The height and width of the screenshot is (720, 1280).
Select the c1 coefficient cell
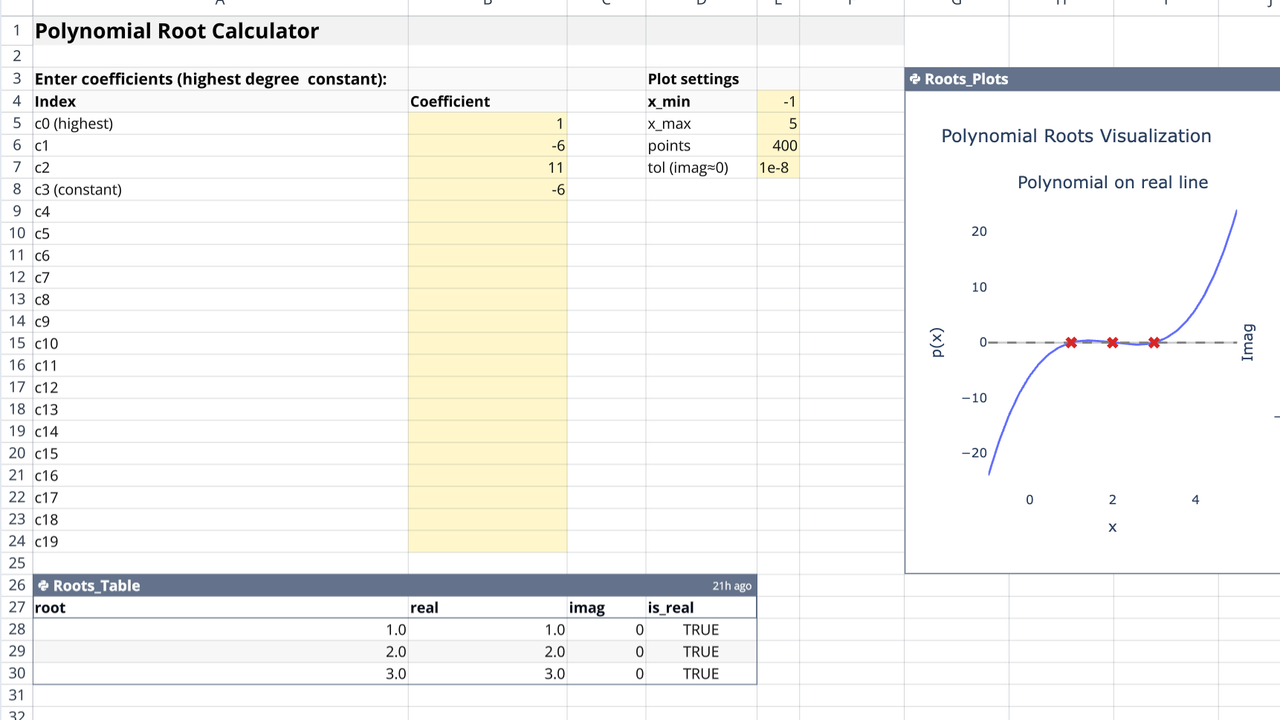tap(488, 146)
